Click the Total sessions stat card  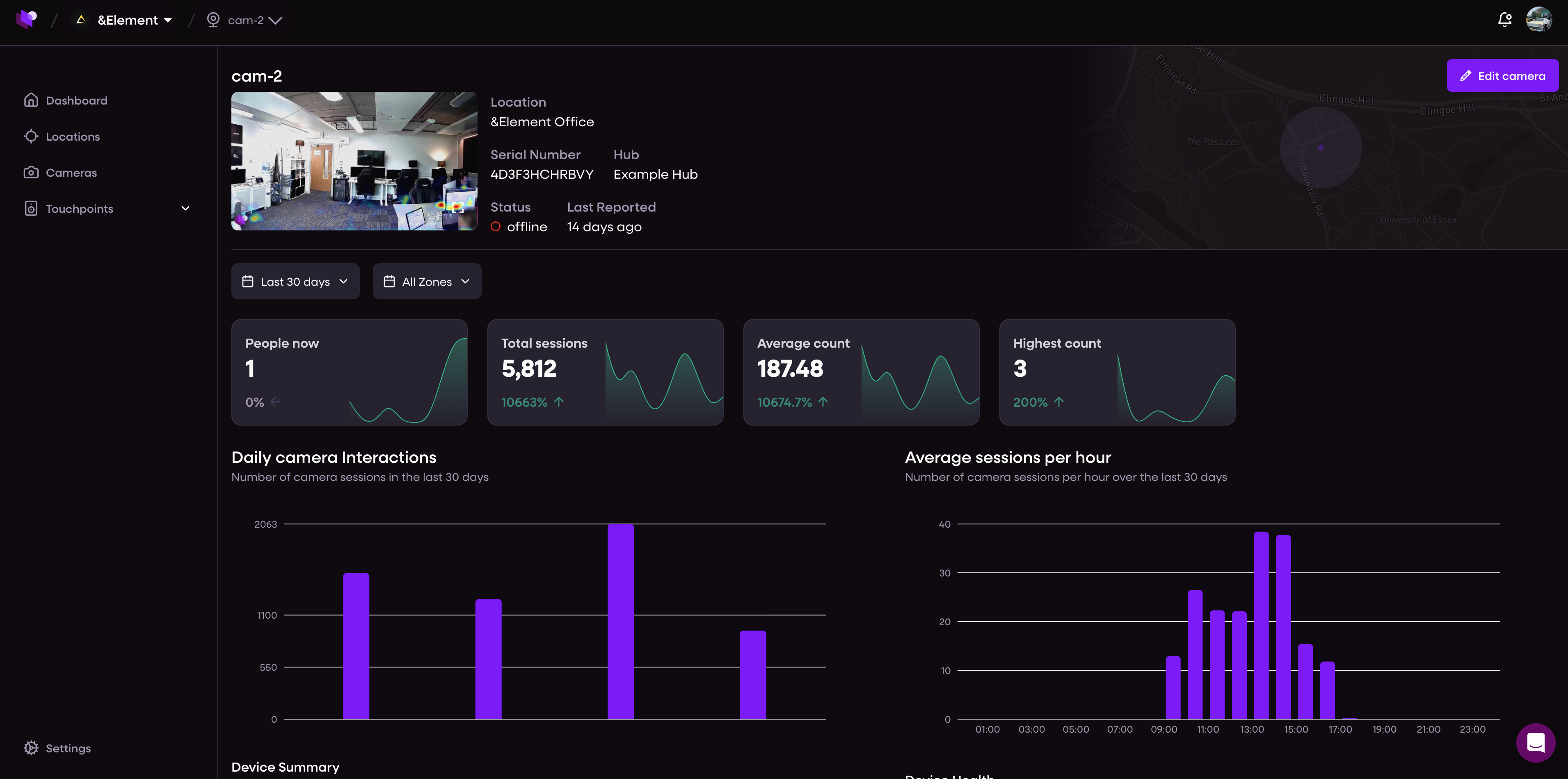(x=605, y=372)
